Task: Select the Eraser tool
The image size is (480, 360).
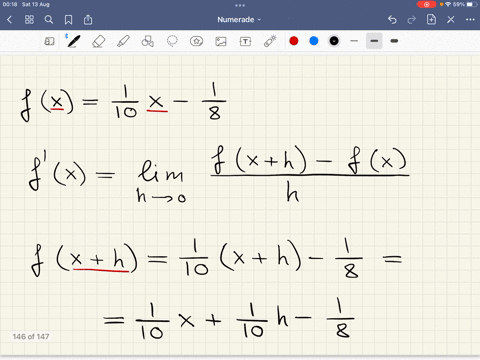Action: pos(99,41)
